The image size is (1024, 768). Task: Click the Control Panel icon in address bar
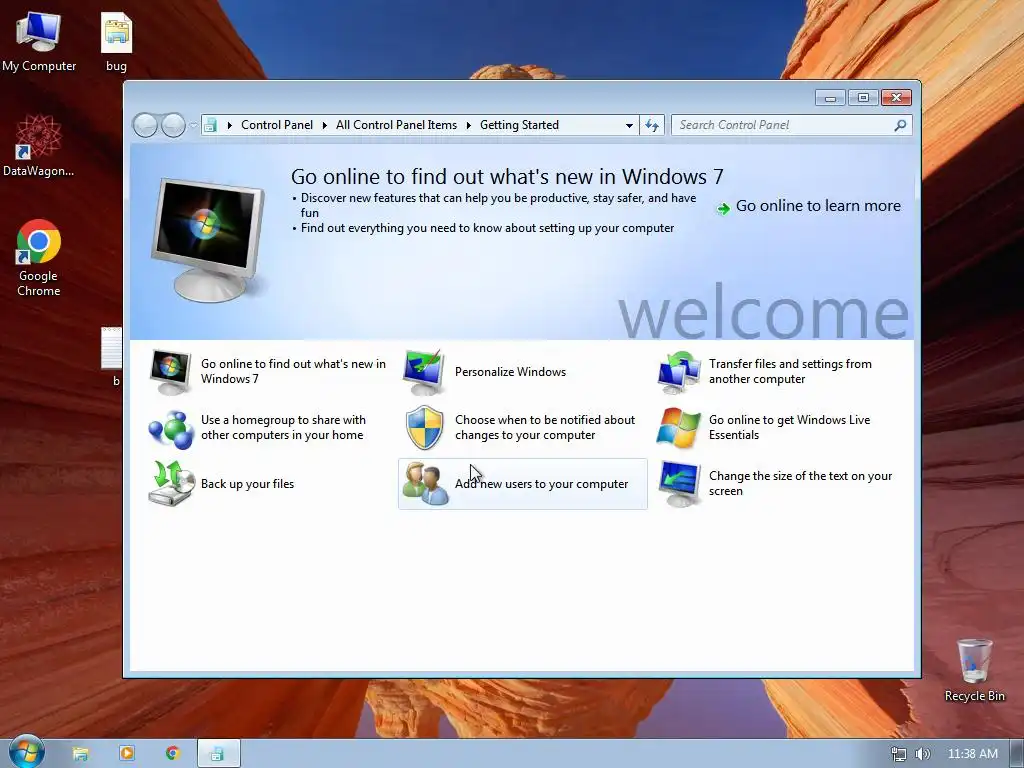coord(210,125)
